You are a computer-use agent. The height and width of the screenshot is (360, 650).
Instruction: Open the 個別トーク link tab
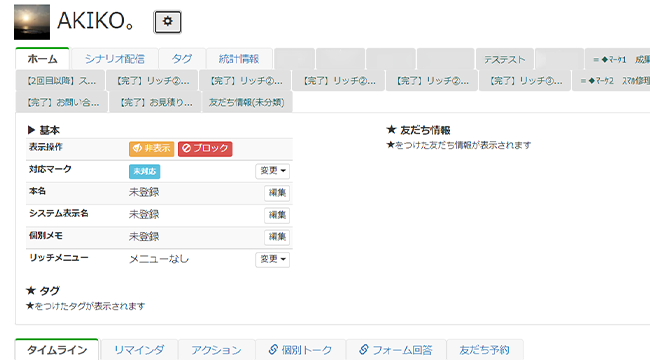(301, 350)
